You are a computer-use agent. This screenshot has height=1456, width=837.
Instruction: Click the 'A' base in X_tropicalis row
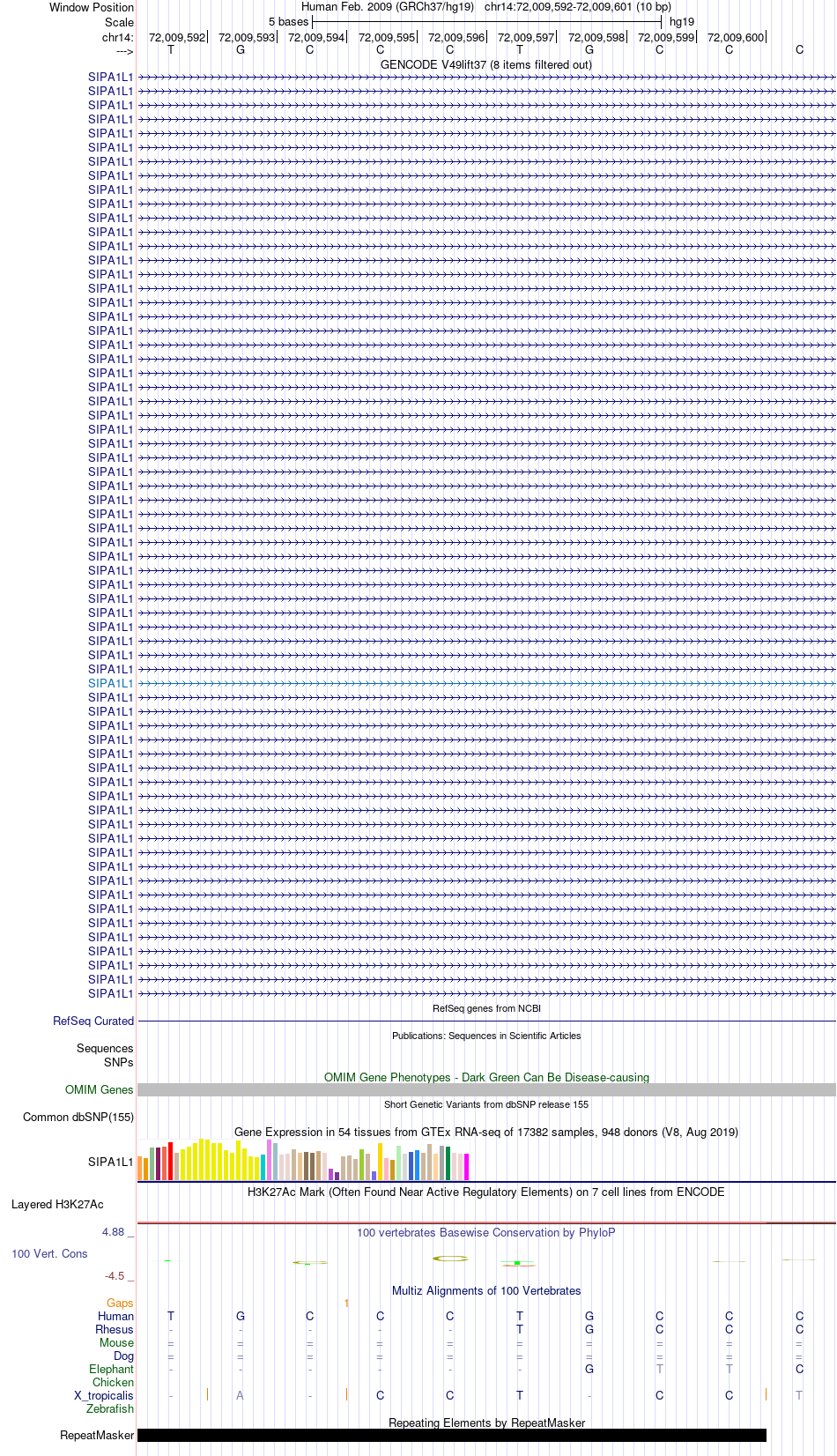pos(240,1395)
